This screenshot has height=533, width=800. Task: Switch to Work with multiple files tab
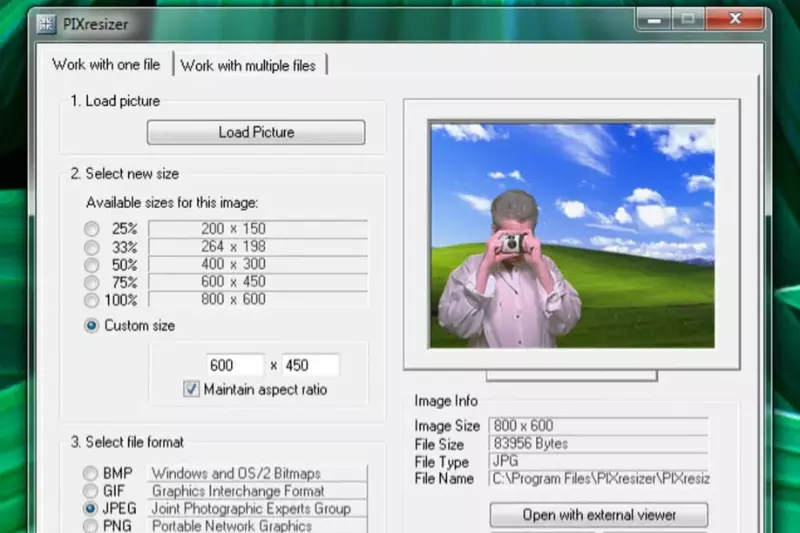pyautogui.click(x=248, y=65)
